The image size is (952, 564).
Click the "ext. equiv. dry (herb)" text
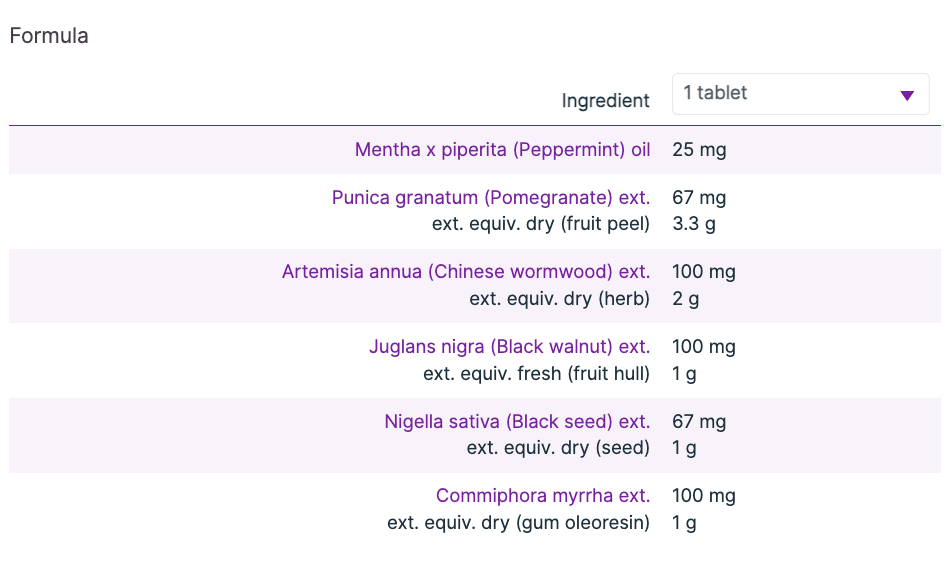coord(559,298)
